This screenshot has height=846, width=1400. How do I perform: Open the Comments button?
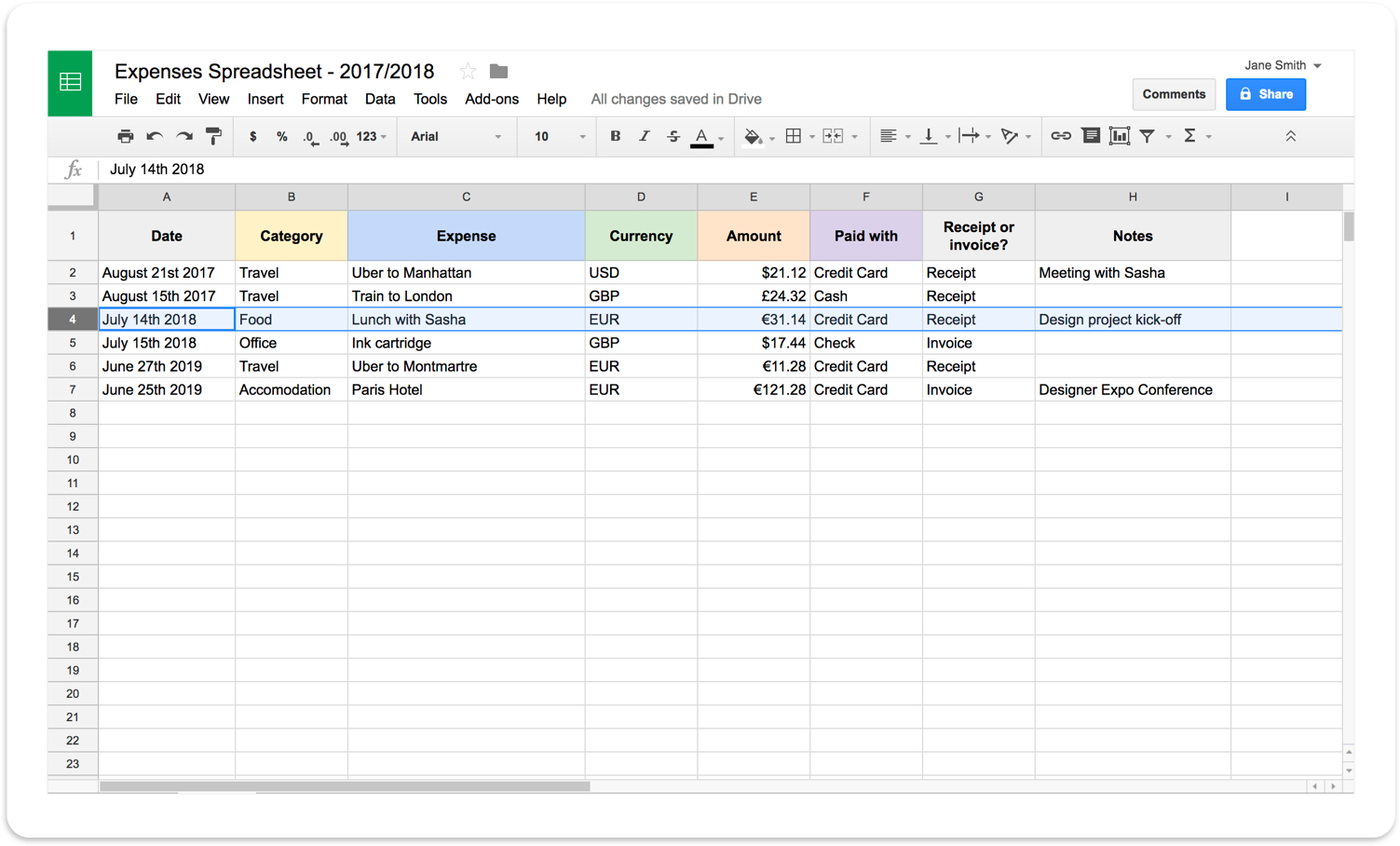coord(1174,94)
